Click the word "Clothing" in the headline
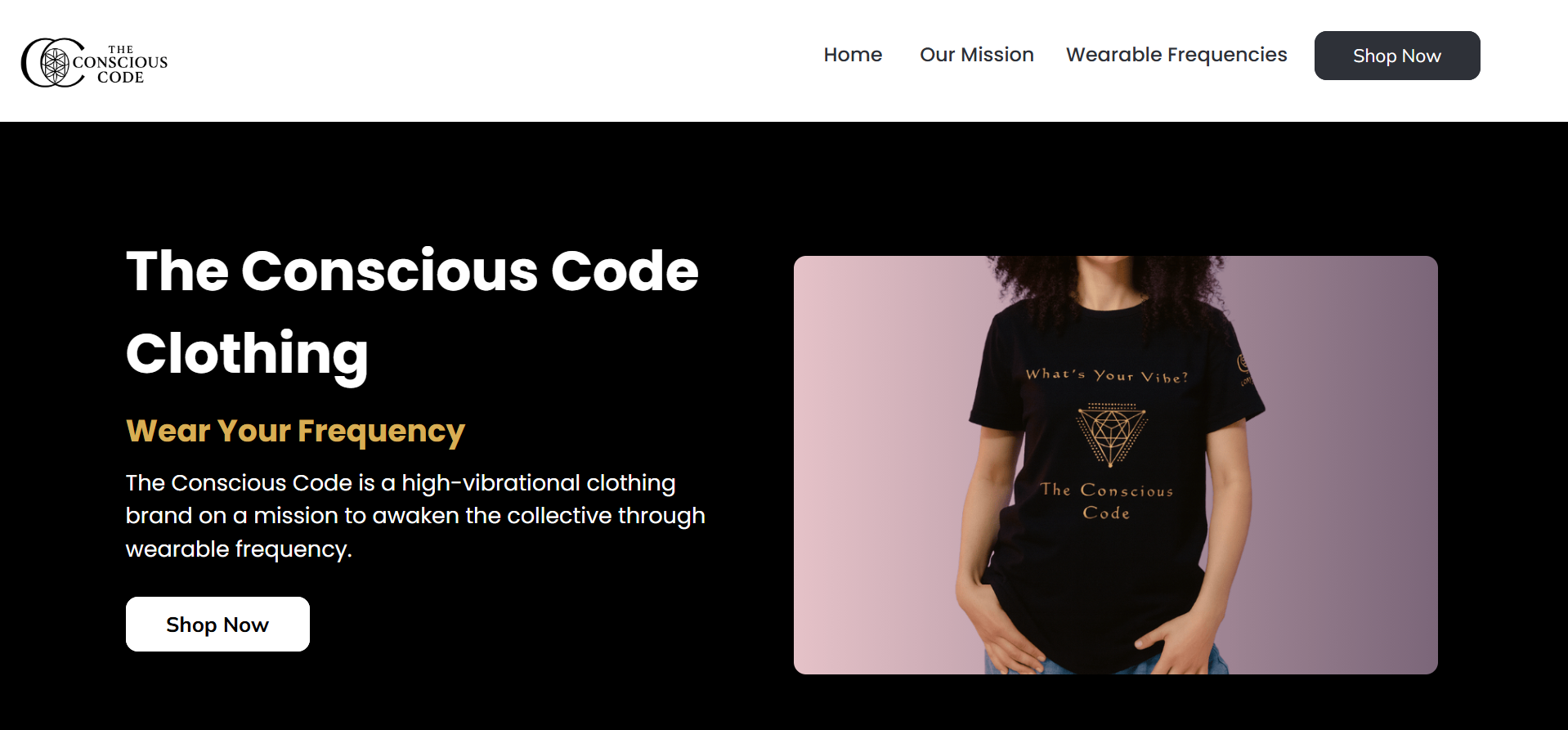 247,353
